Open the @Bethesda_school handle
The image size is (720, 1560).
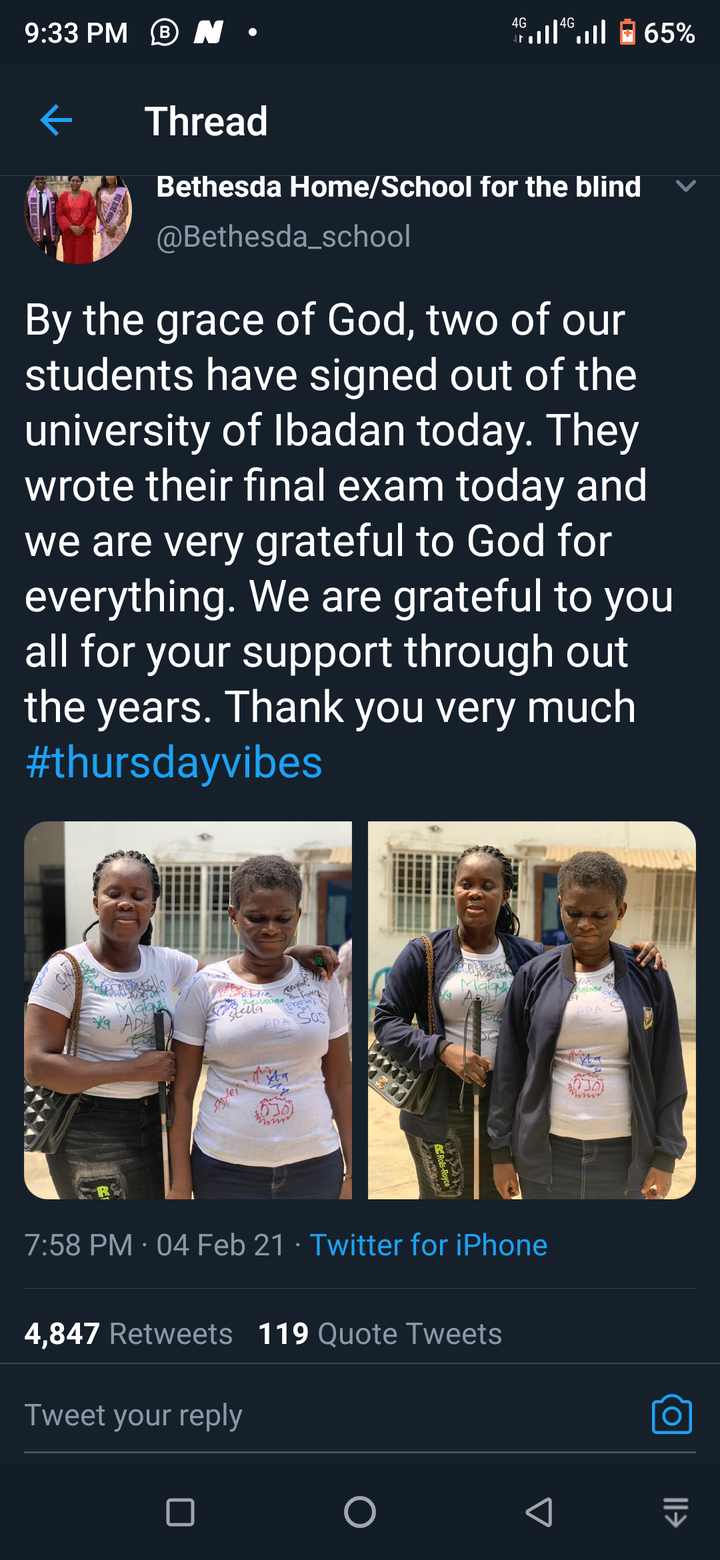tap(284, 237)
